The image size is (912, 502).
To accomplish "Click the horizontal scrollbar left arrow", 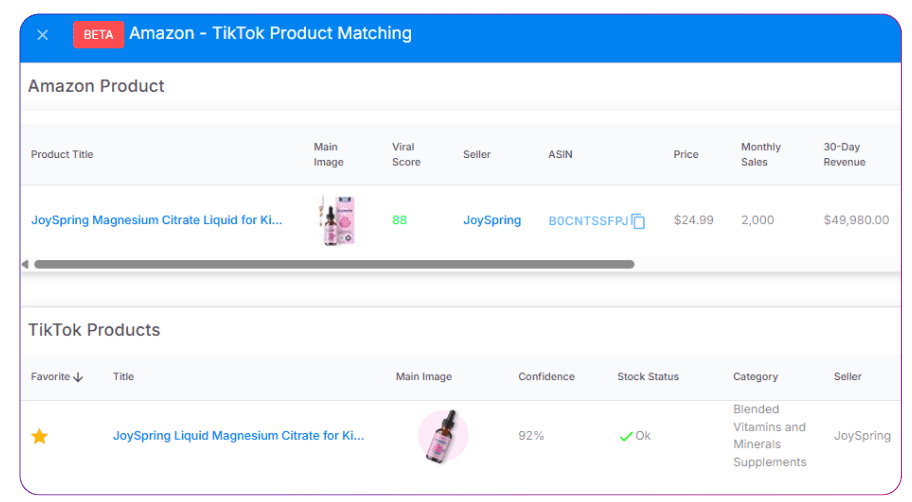I will point(25,265).
